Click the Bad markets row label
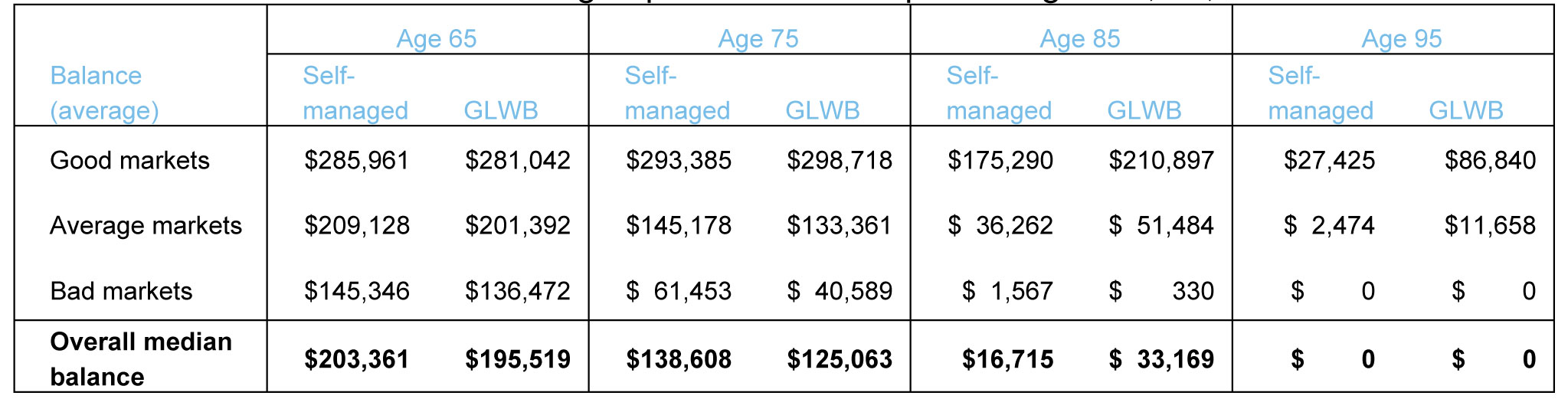This screenshot has width=1568, height=399. click(x=121, y=291)
